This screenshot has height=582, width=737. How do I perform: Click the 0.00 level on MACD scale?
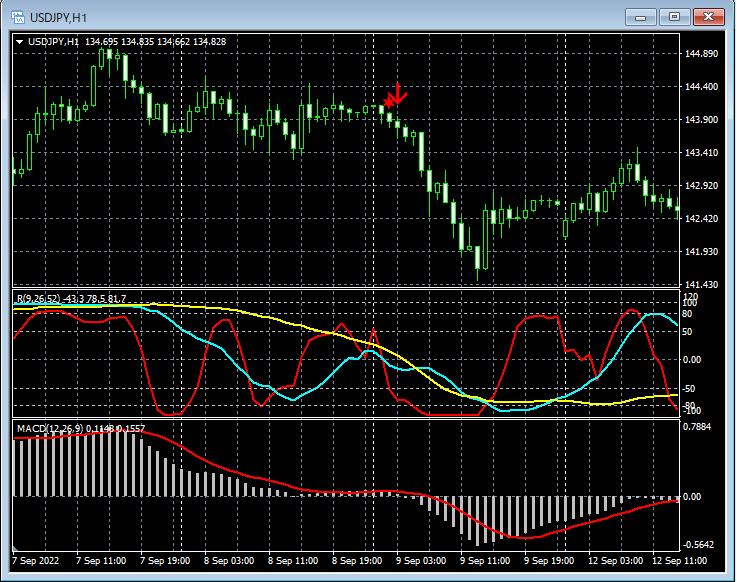692,497
